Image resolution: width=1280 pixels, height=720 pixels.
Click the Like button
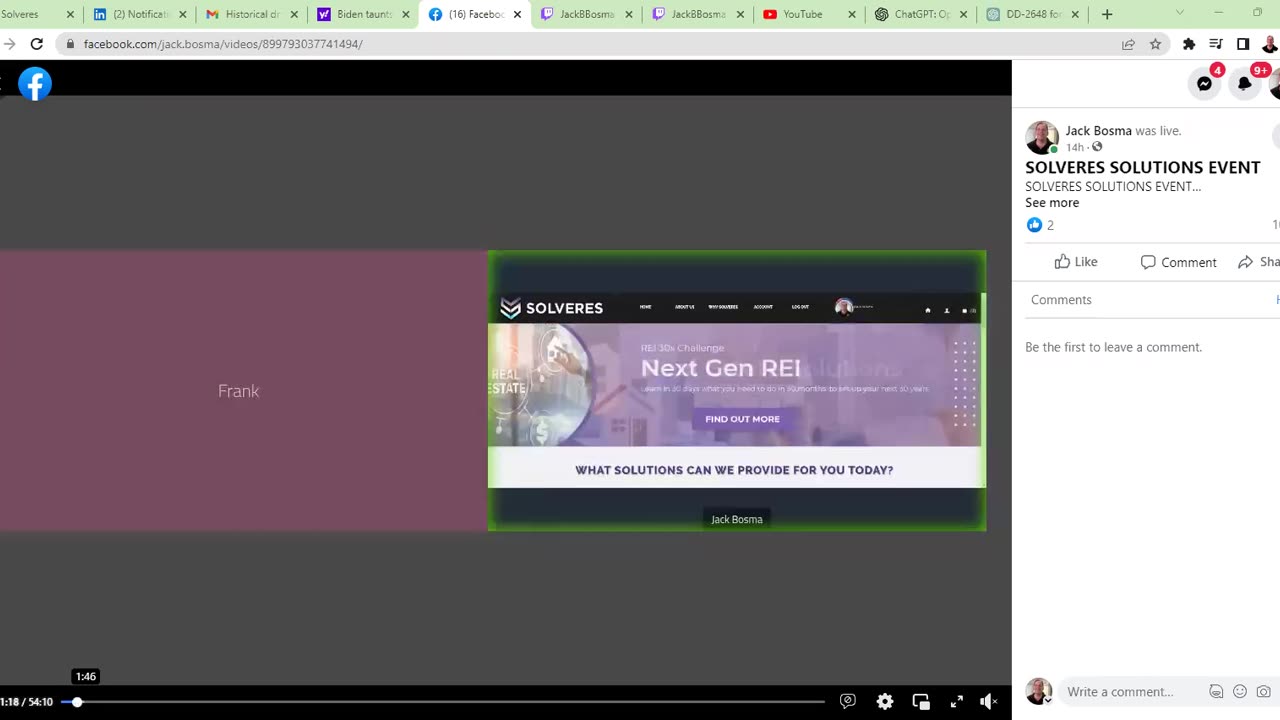pyautogui.click(x=1076, y=262)
